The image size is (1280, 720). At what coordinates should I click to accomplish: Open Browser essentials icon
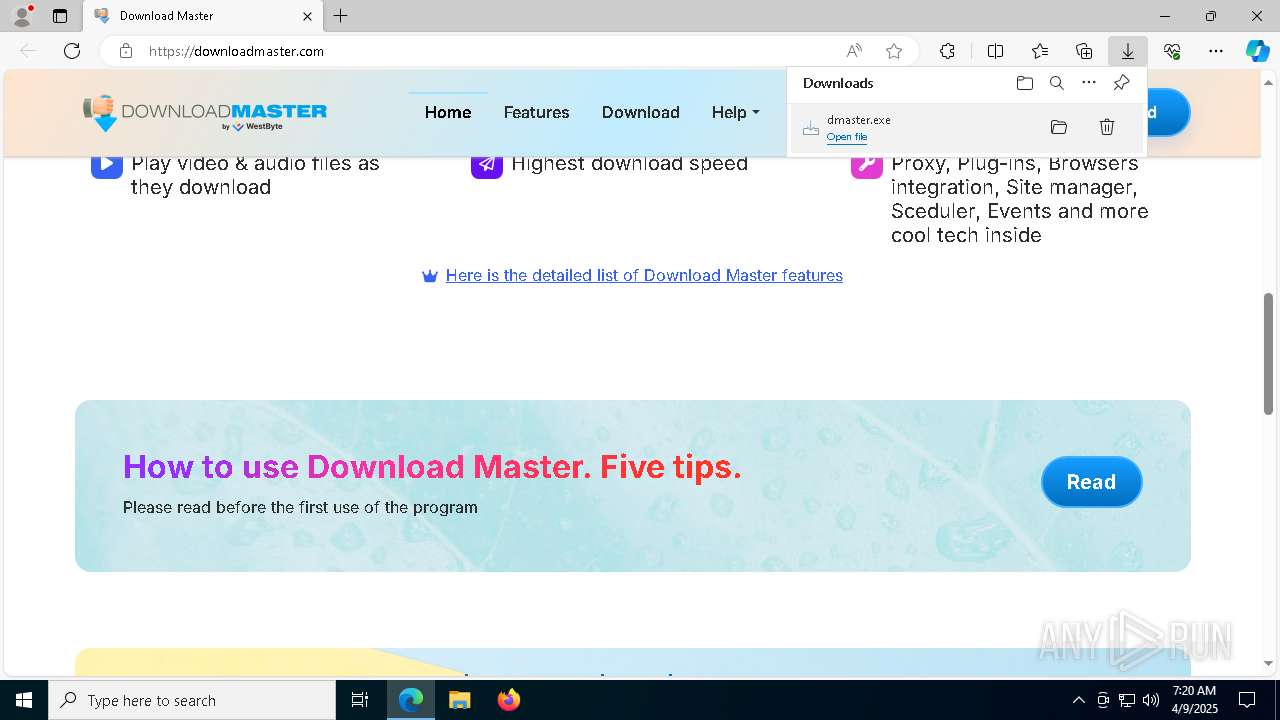[1172, 51]
